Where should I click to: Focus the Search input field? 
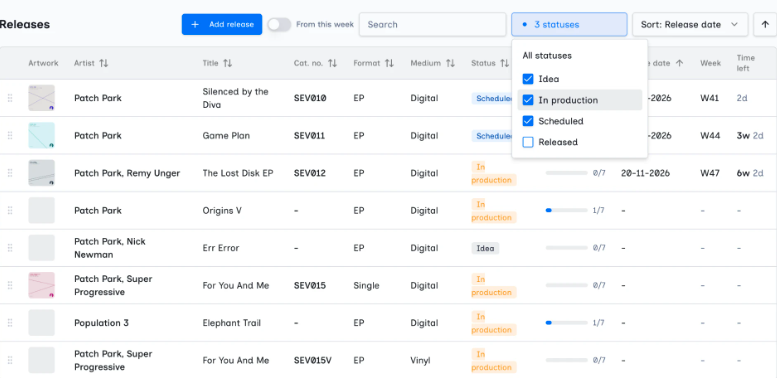coord(432,24)
